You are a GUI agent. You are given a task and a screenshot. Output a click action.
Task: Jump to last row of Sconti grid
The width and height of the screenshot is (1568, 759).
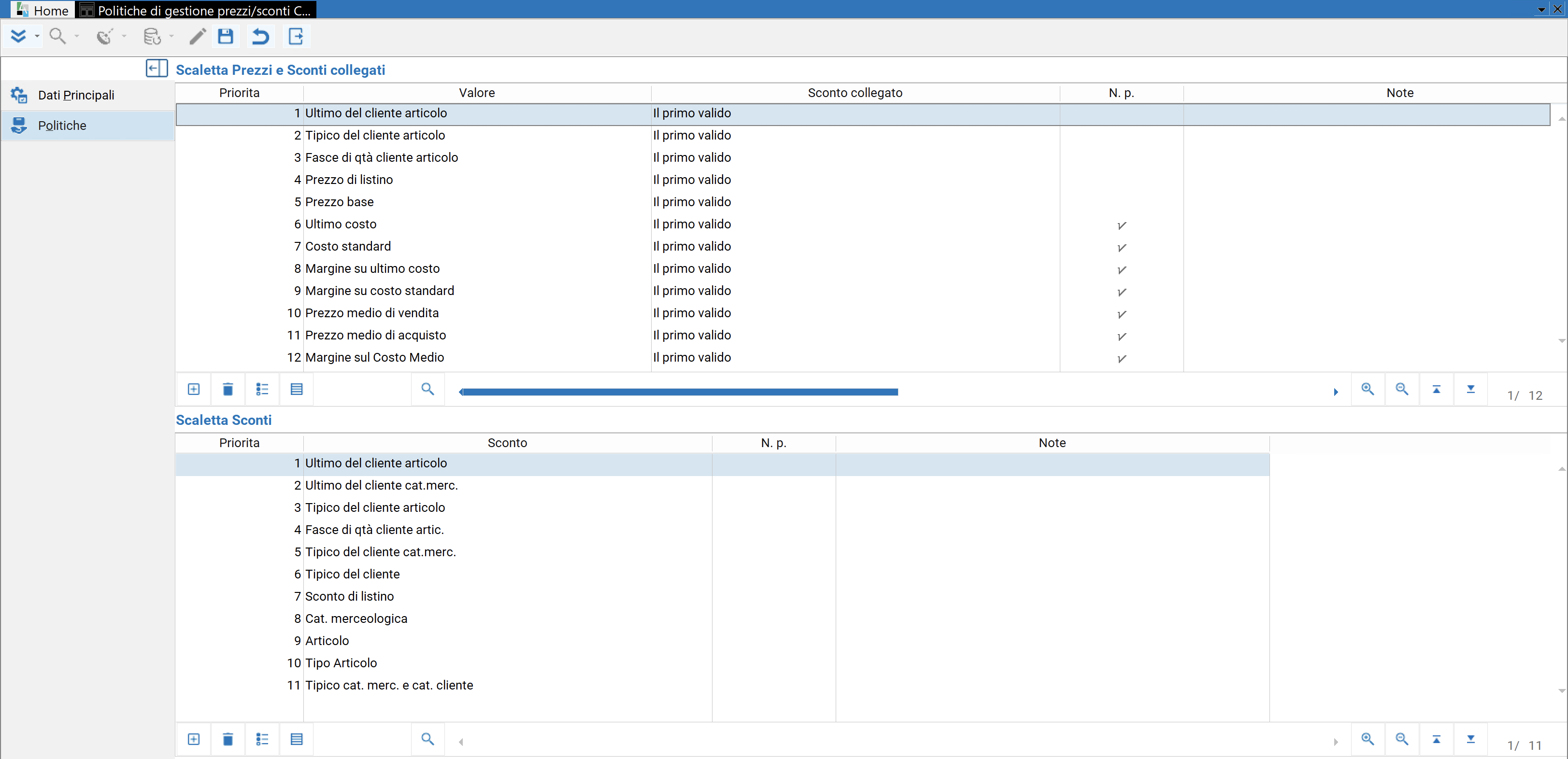1470,740
